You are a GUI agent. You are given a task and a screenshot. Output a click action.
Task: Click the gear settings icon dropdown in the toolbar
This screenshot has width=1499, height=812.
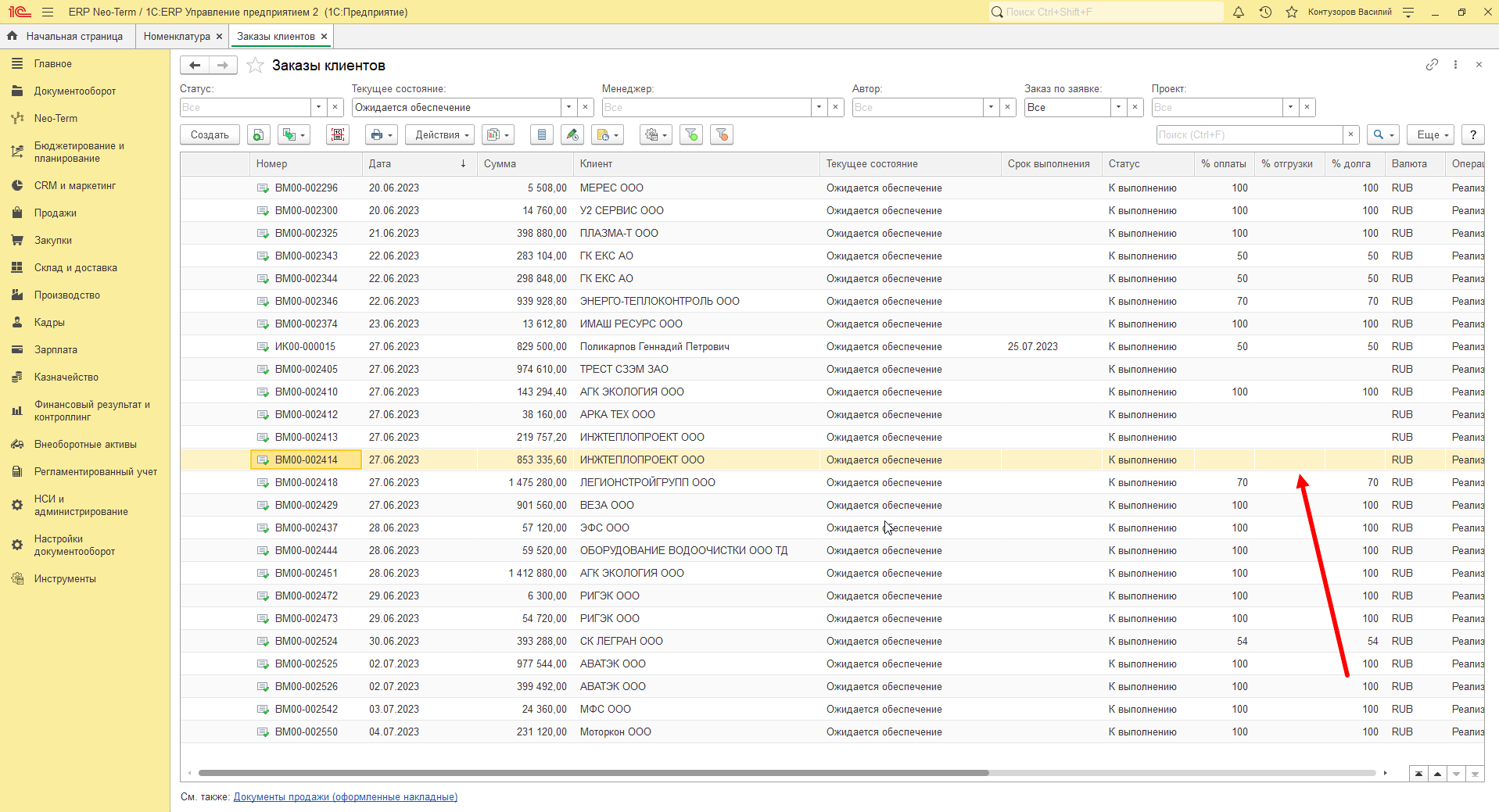[x=656, y=134]
